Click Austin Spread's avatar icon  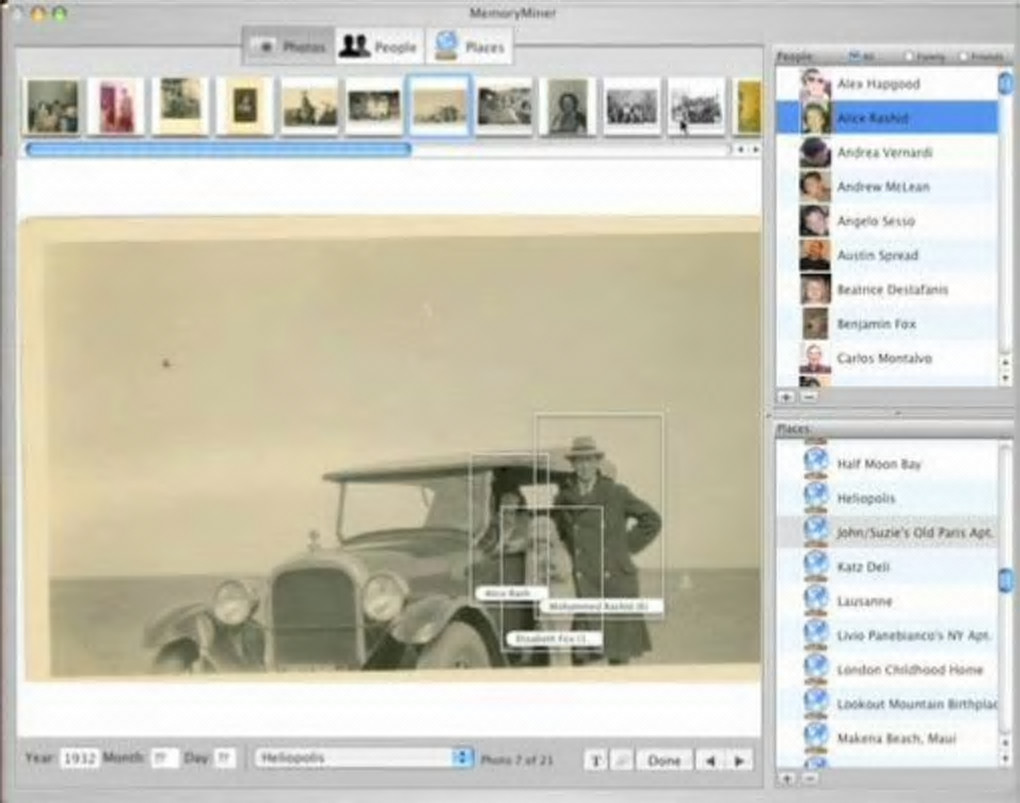814,255
